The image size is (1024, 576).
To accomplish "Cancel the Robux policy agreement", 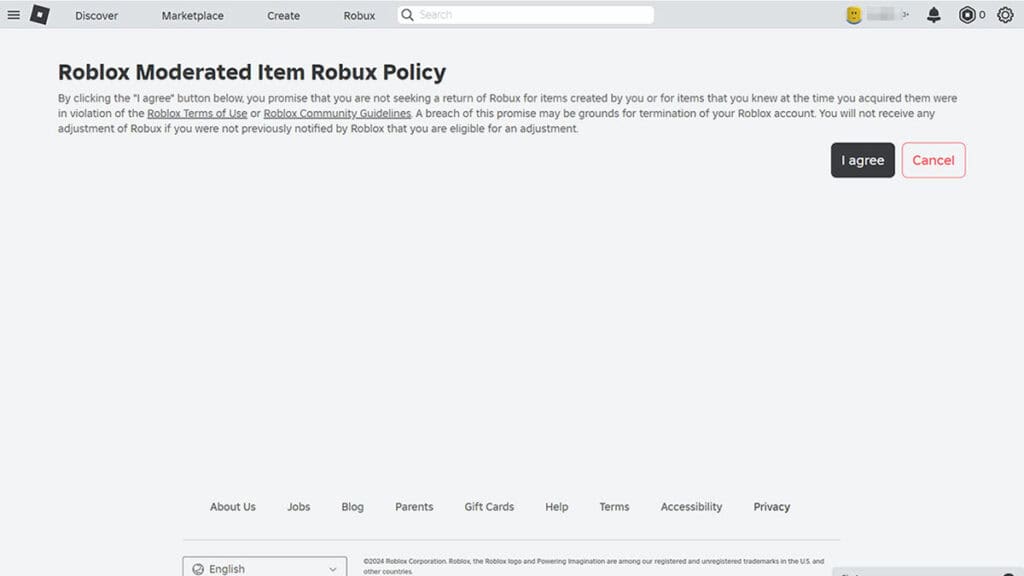I will [933, 160].
